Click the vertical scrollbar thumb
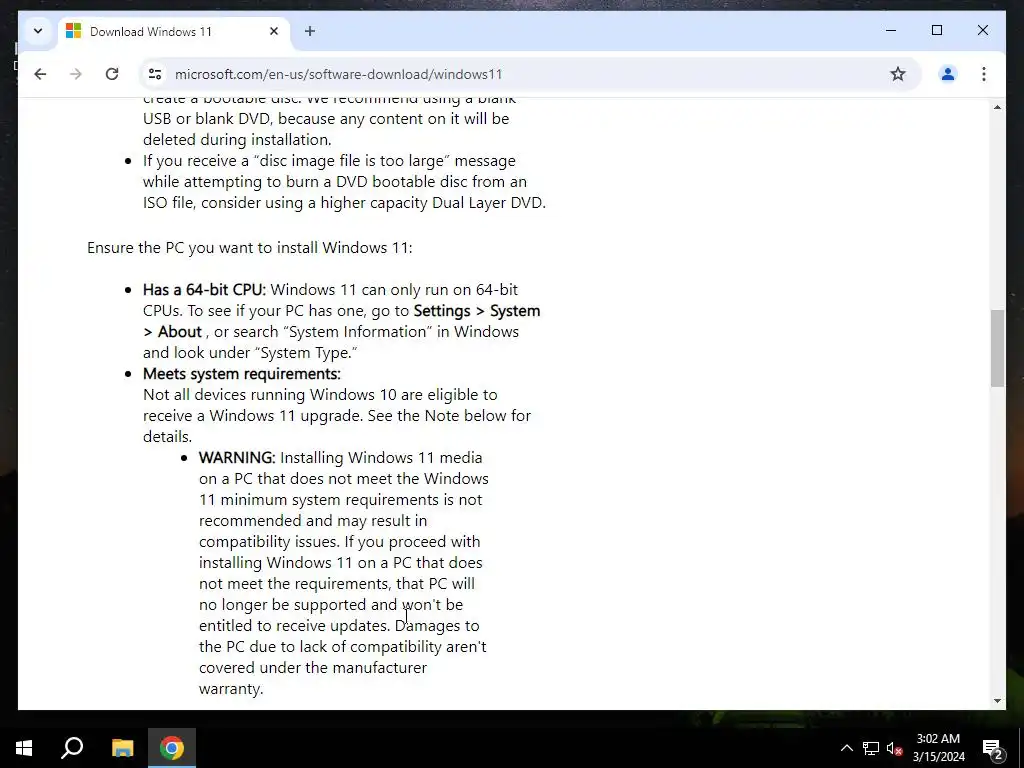Image resolution: width=1024 pixels, height=768 pixels. point(997,348)
